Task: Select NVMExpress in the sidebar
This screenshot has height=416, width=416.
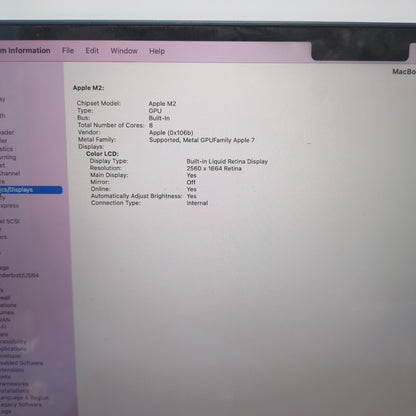Action: tap(9, 206)
